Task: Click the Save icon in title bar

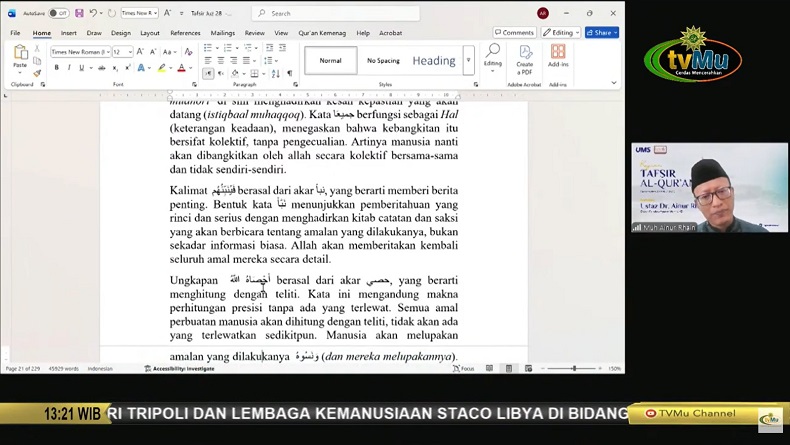Action: (x=79, y=13)
